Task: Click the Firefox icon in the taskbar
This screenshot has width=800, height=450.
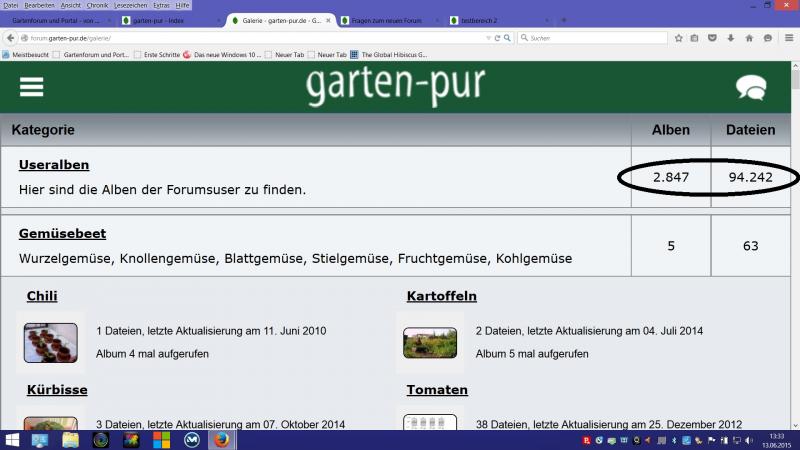Action: [x=221, y=440]
